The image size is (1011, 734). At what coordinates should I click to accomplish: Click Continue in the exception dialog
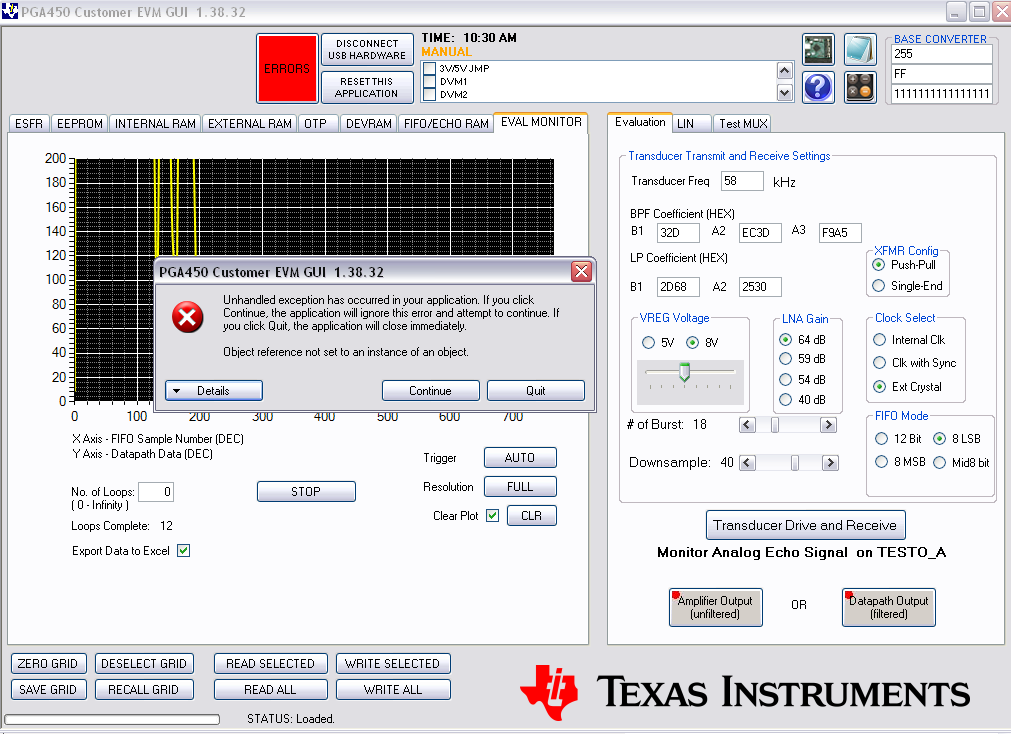(x=431, y=391)
